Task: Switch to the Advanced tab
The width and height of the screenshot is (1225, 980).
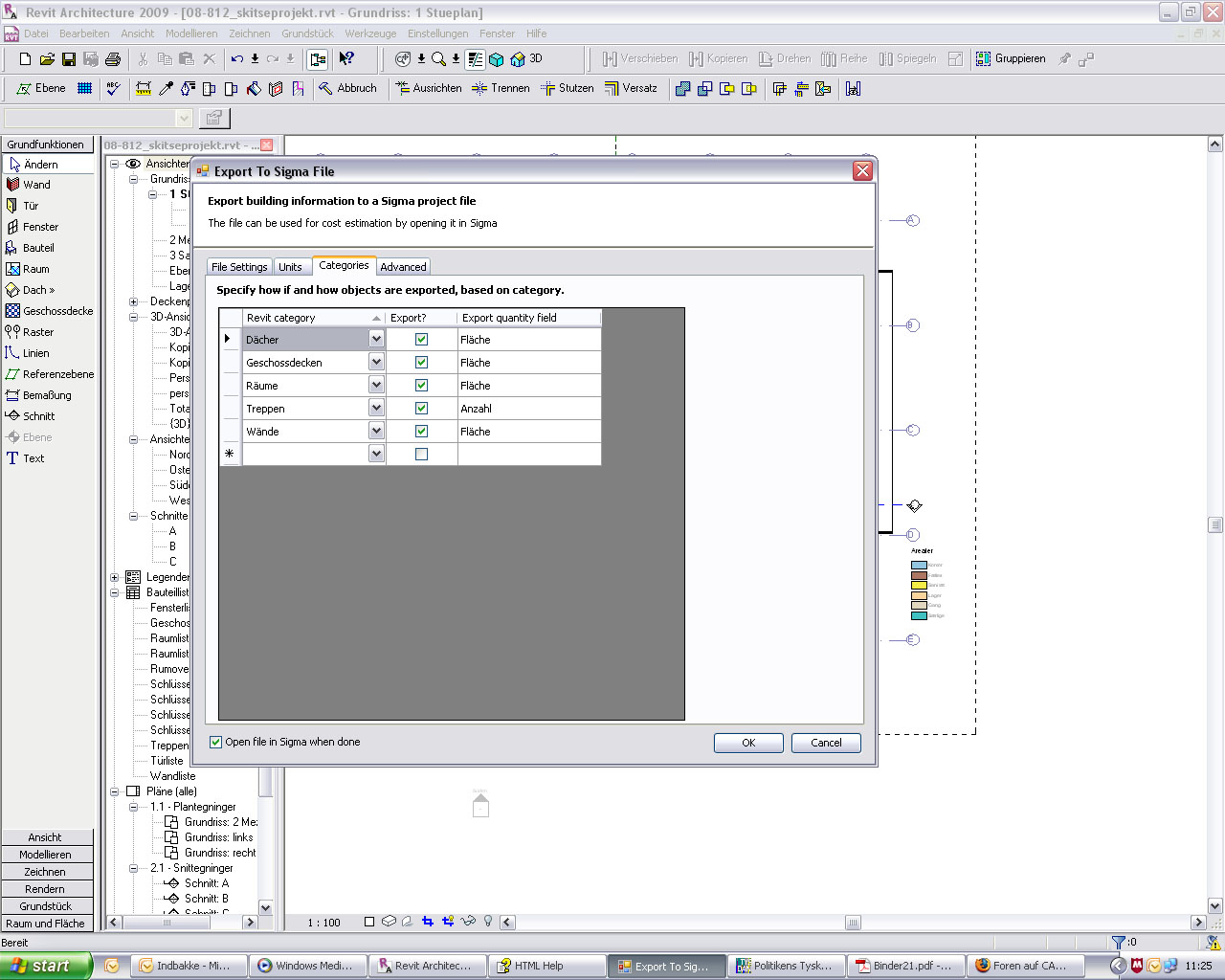Action: (403, 267)
